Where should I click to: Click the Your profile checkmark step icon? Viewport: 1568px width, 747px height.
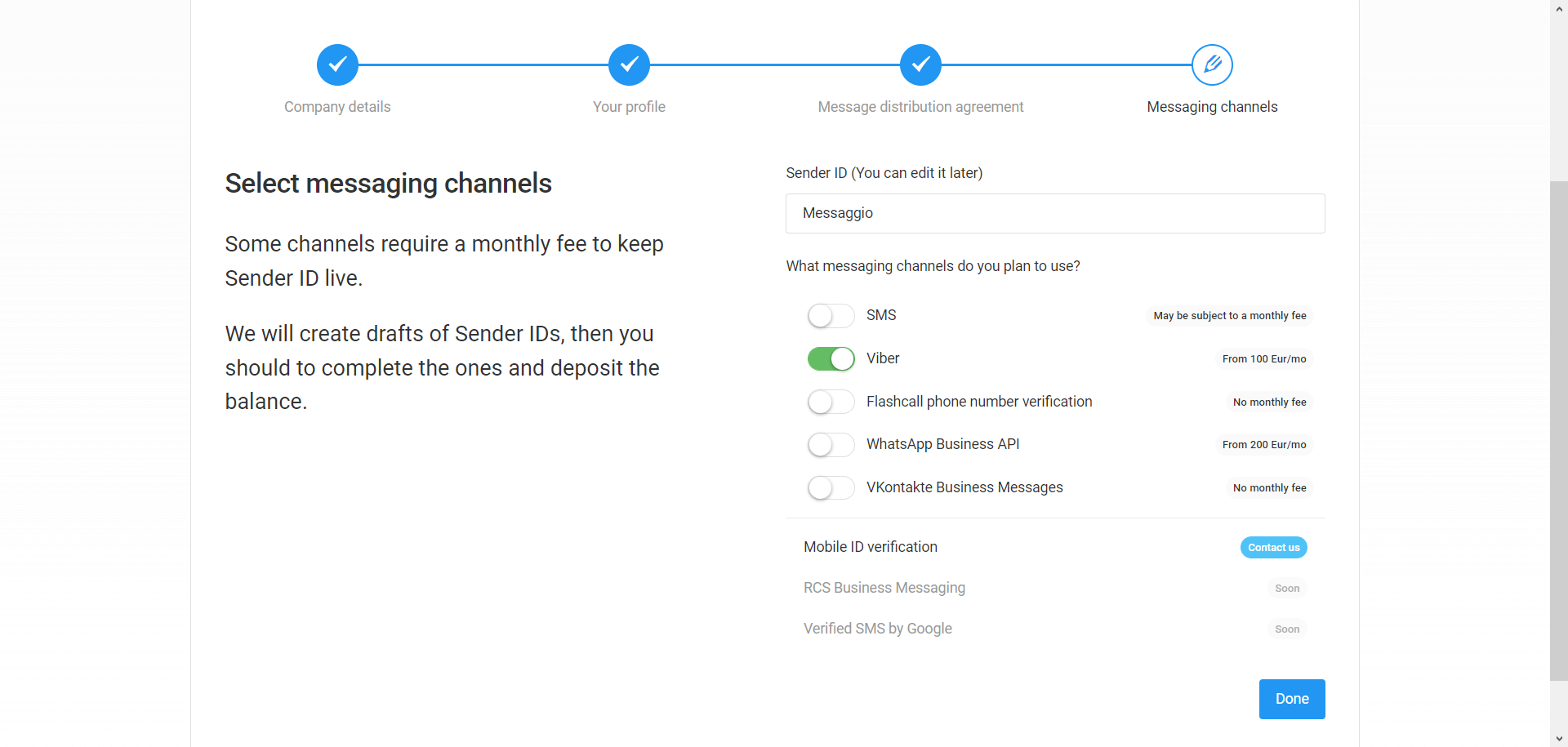(629, 64)
